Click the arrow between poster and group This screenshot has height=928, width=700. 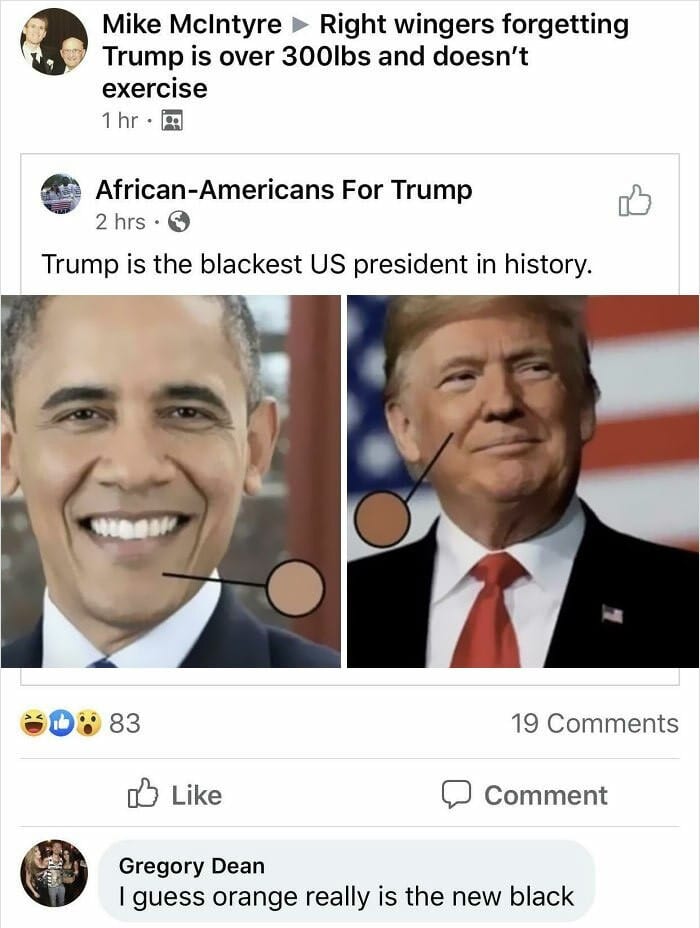click(x=301, y=25)
